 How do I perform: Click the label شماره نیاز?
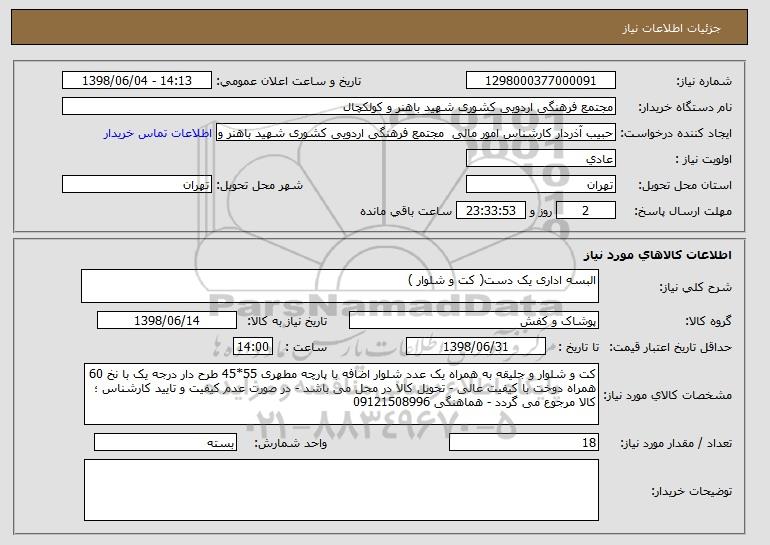[704, 81]
